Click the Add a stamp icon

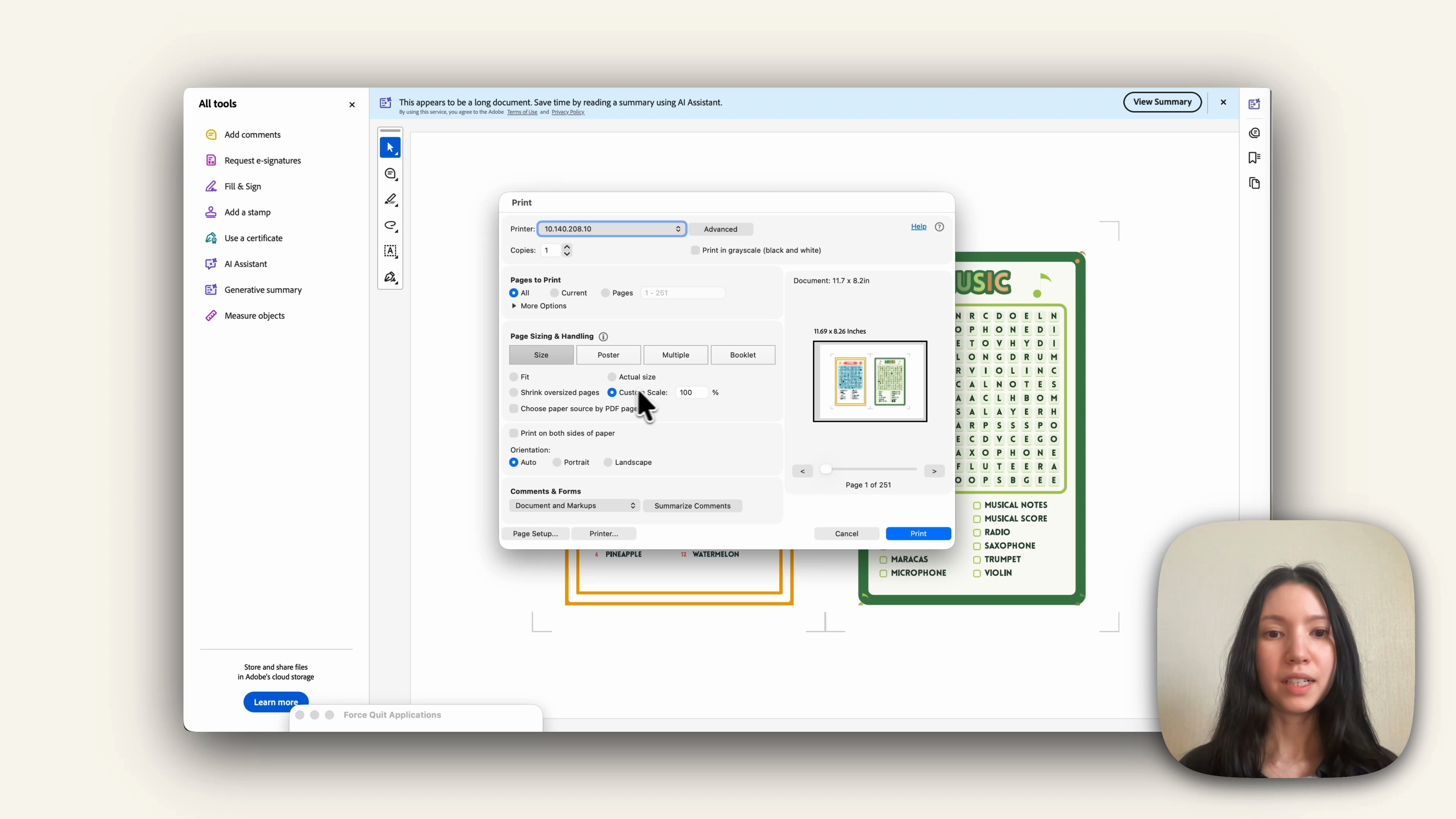[x=211, y=212]
